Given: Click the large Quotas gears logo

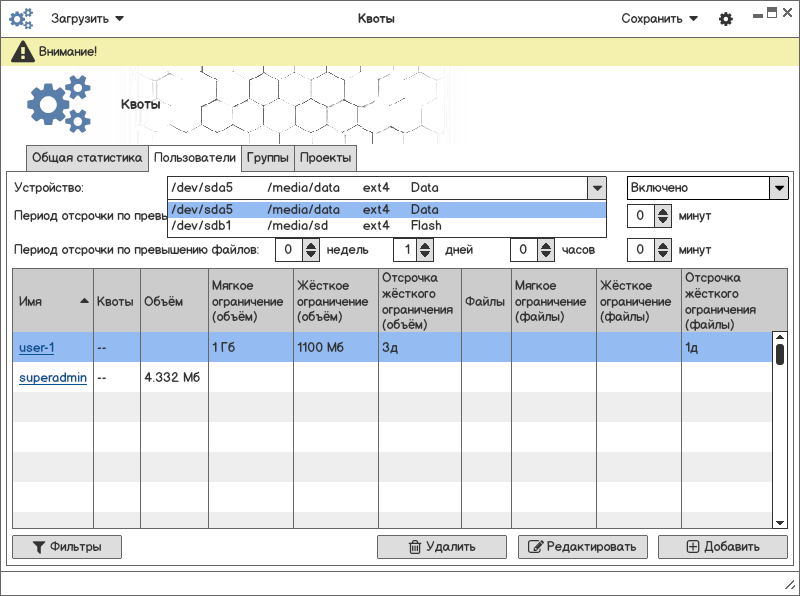Looking at the screenshot, I should [58, 104].
